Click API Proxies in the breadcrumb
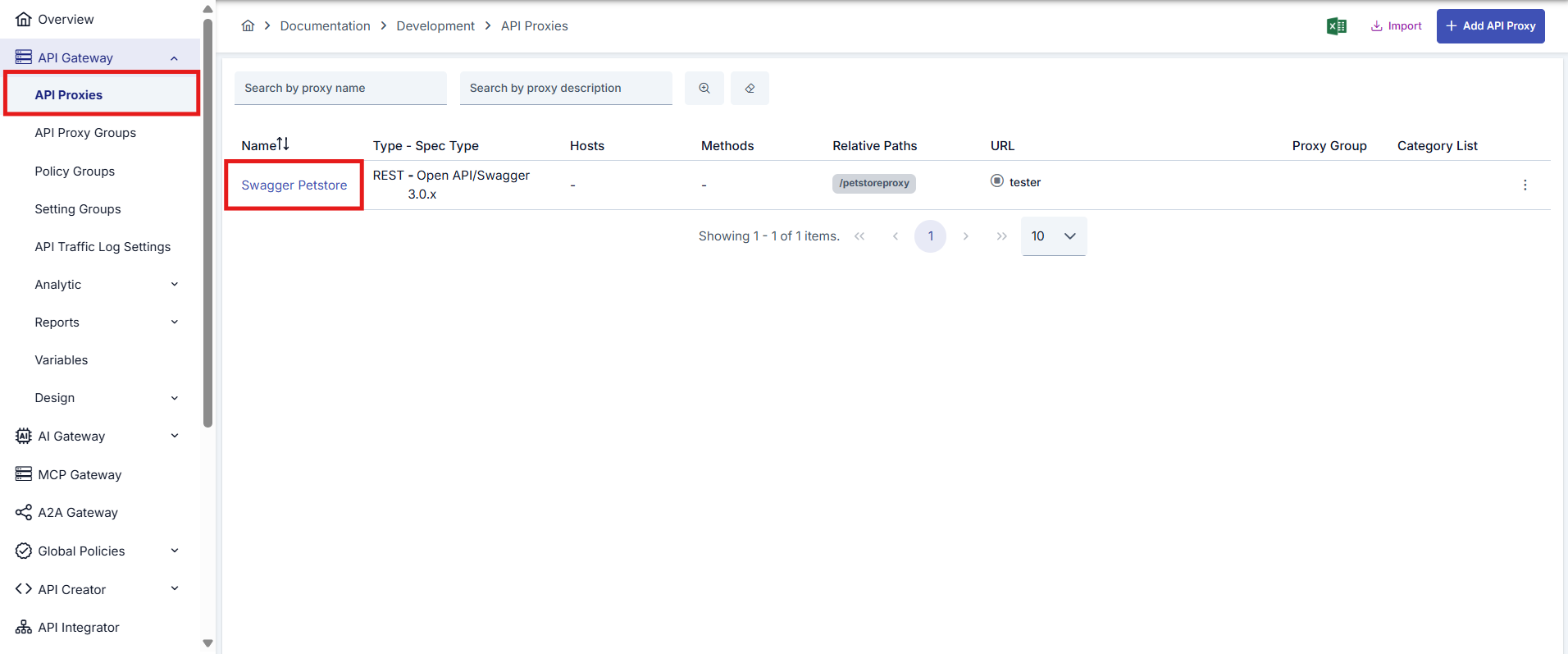1568x654 pixels. click(x=535, y=26)
